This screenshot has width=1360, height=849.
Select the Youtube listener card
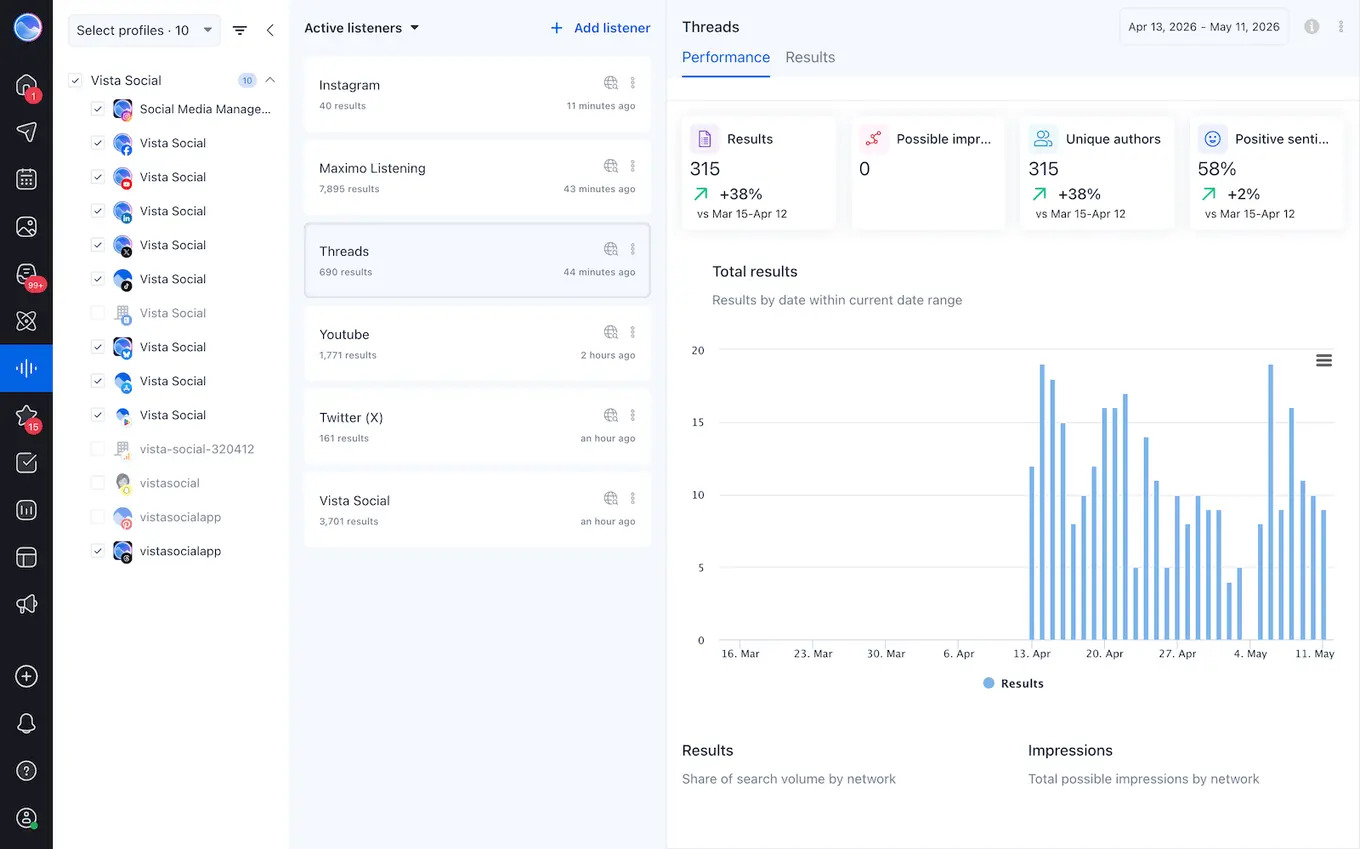pyautogui.click(x=477, y=343)
